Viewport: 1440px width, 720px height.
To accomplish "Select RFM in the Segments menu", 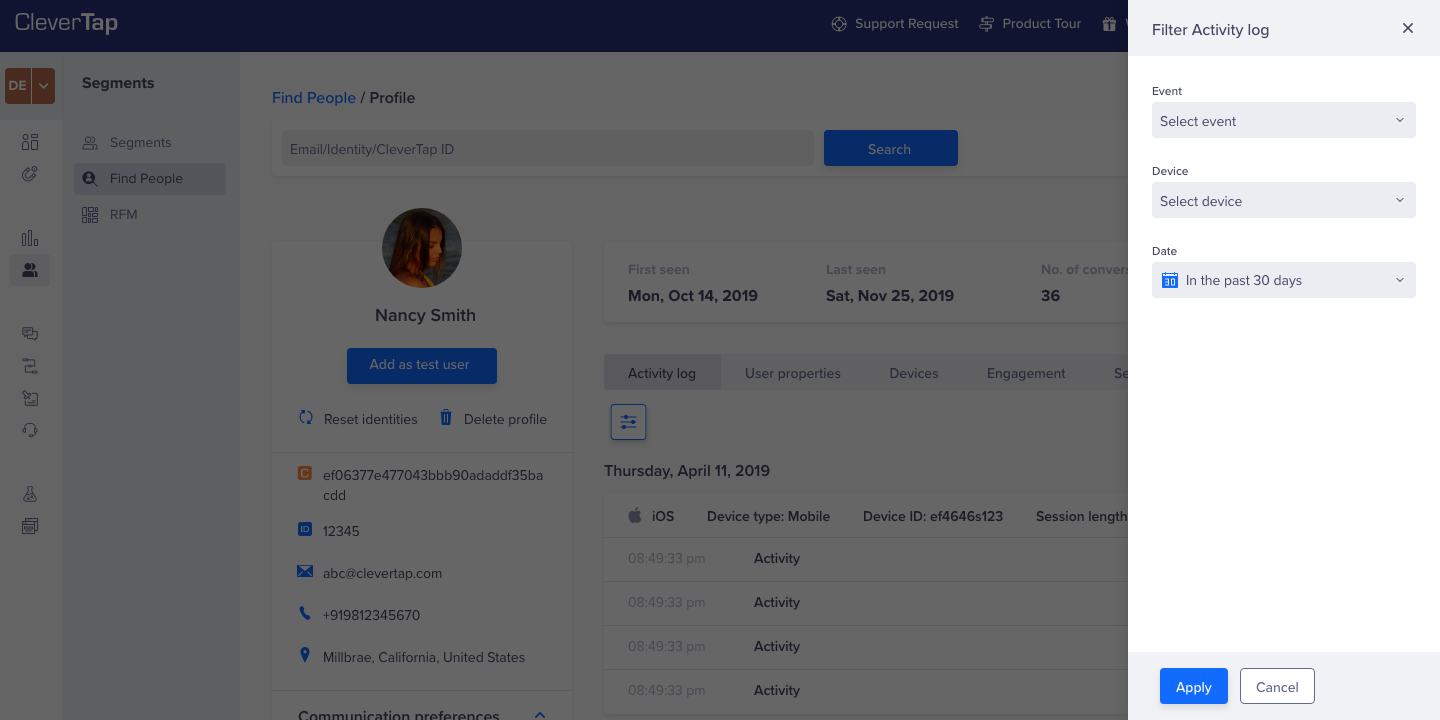I will point(124,214).
